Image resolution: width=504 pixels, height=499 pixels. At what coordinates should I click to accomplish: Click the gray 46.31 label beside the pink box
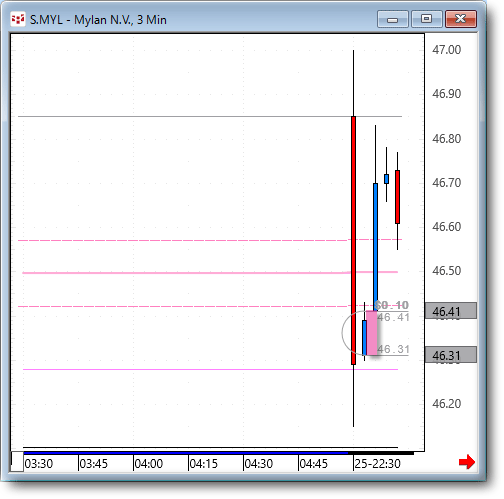coord(393,349)
